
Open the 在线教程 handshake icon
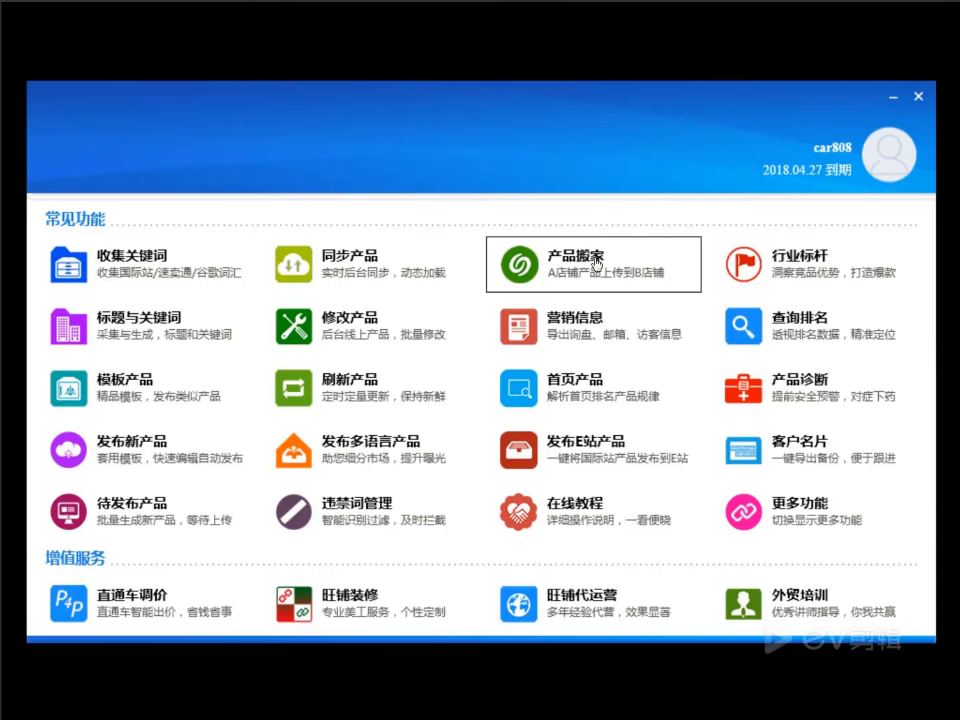pos(519,512)
